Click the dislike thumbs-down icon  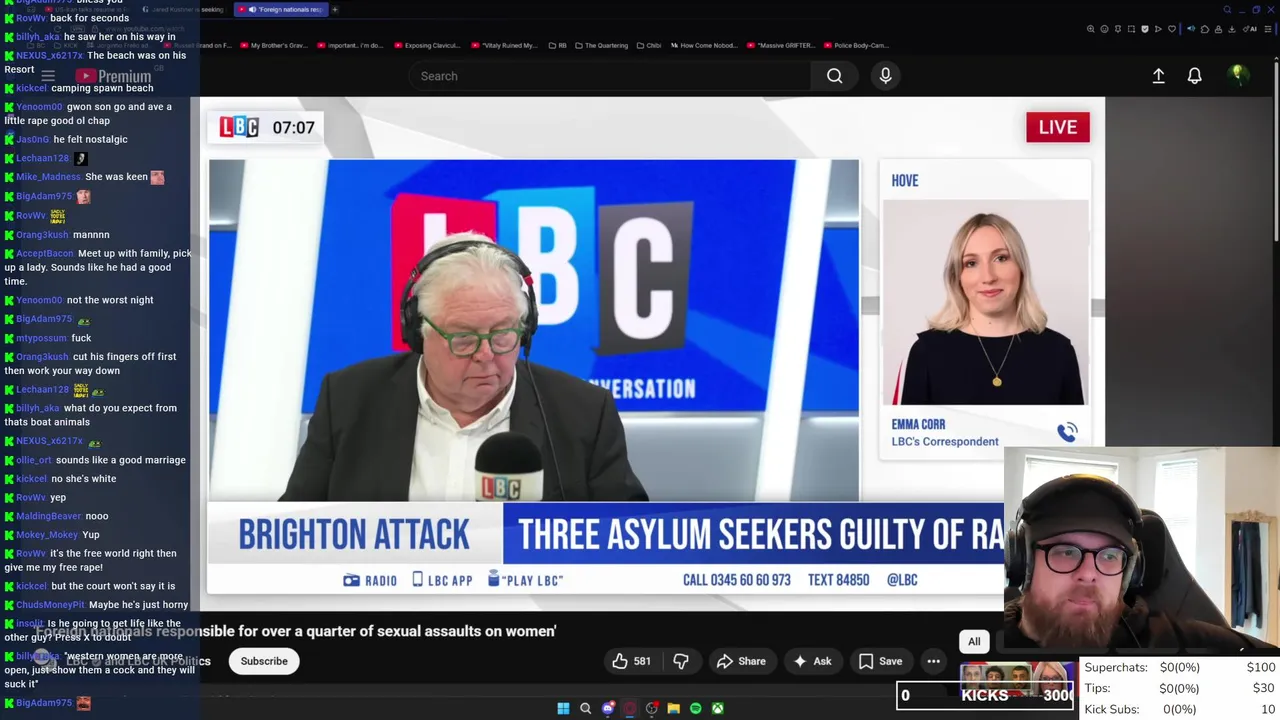(680, 661)
